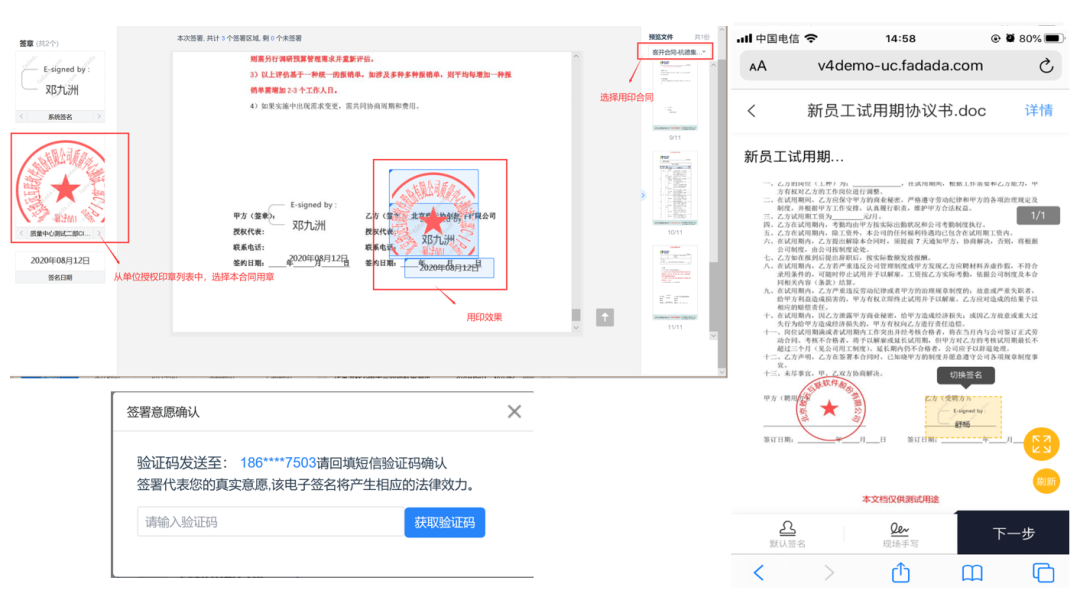
Task: Reload the page in mobile browser
Action: [x=1046, y=66]
